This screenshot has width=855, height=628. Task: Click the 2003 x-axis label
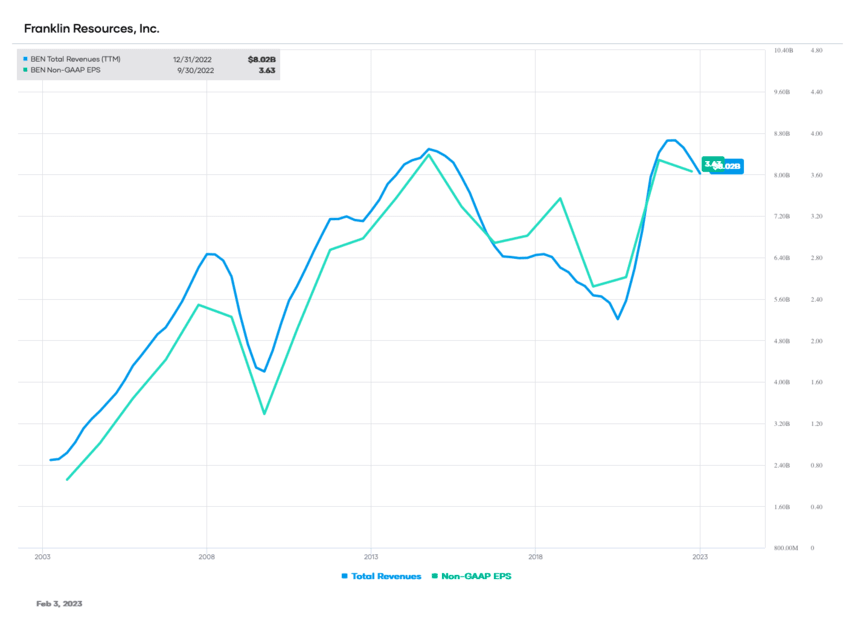(43, 557)
